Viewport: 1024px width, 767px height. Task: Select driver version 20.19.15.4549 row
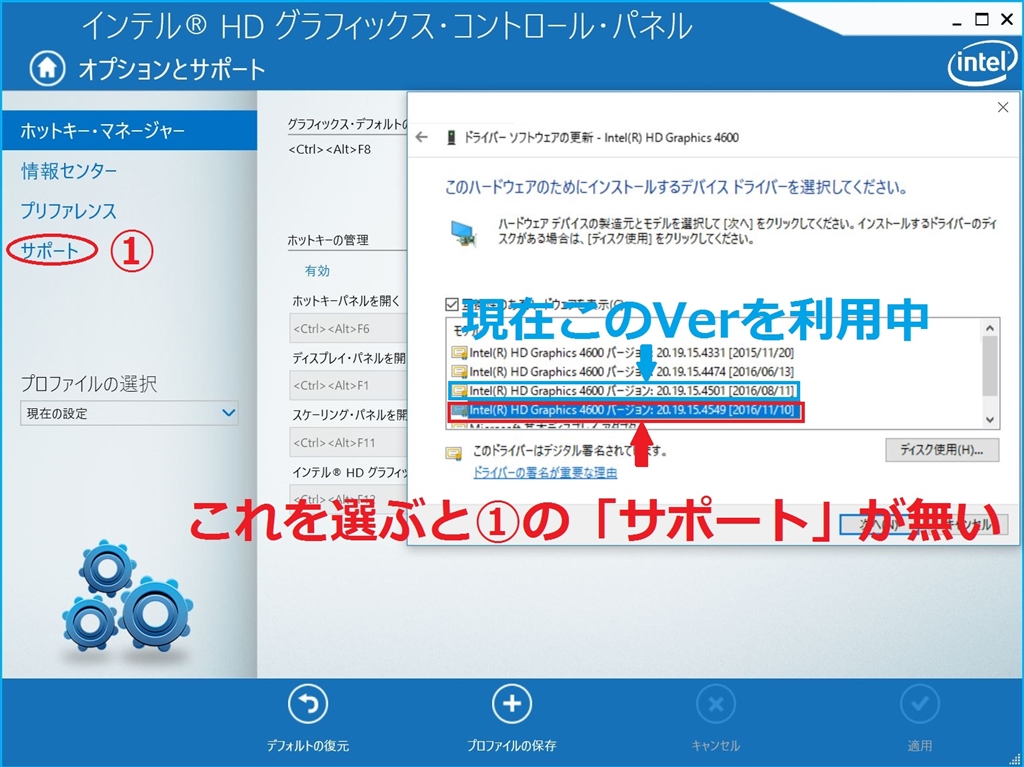pyautogui.click(x=625, y=410)
